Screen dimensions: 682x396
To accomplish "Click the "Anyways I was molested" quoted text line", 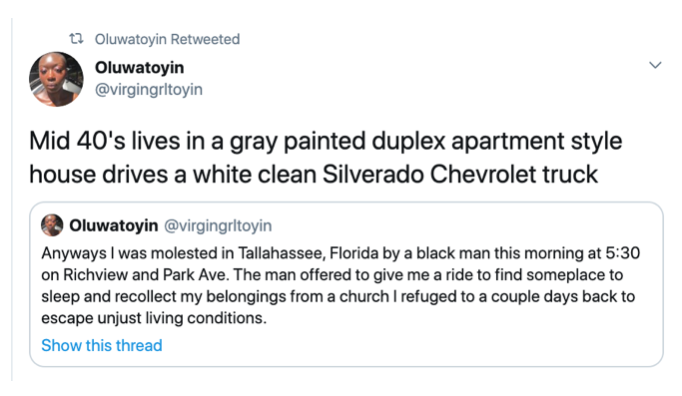I will click(341, 253).
